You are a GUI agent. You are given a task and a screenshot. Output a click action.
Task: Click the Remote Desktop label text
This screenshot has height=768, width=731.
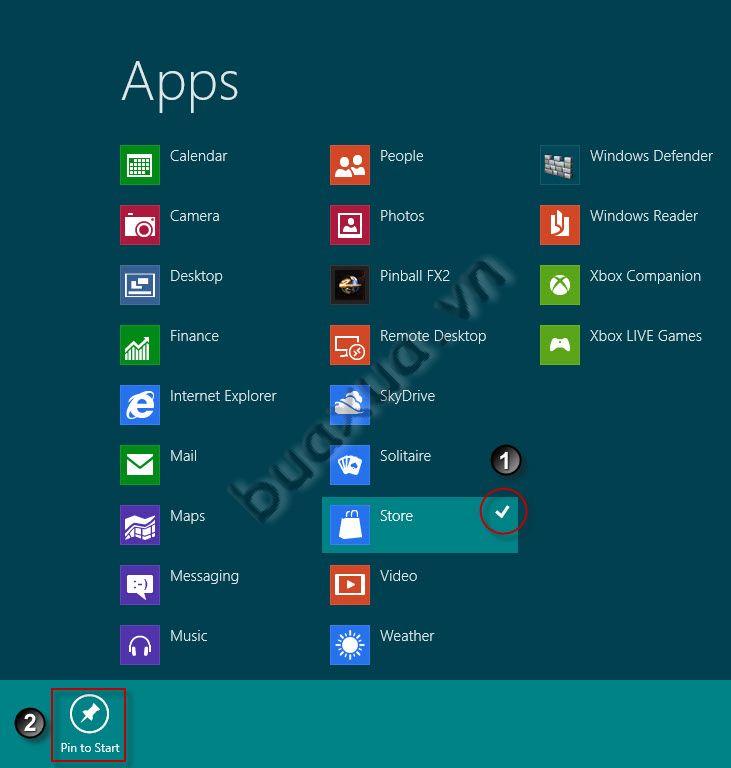433,336
